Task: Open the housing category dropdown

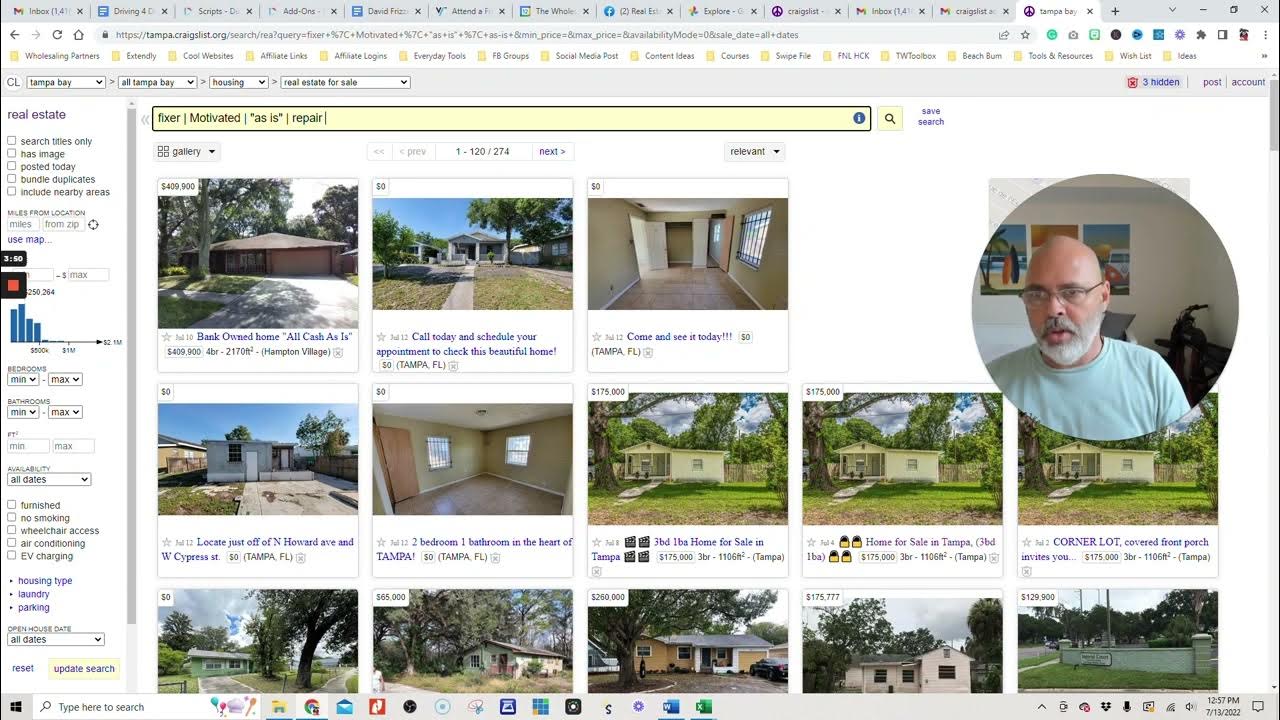Action: [x=238, y=82]
